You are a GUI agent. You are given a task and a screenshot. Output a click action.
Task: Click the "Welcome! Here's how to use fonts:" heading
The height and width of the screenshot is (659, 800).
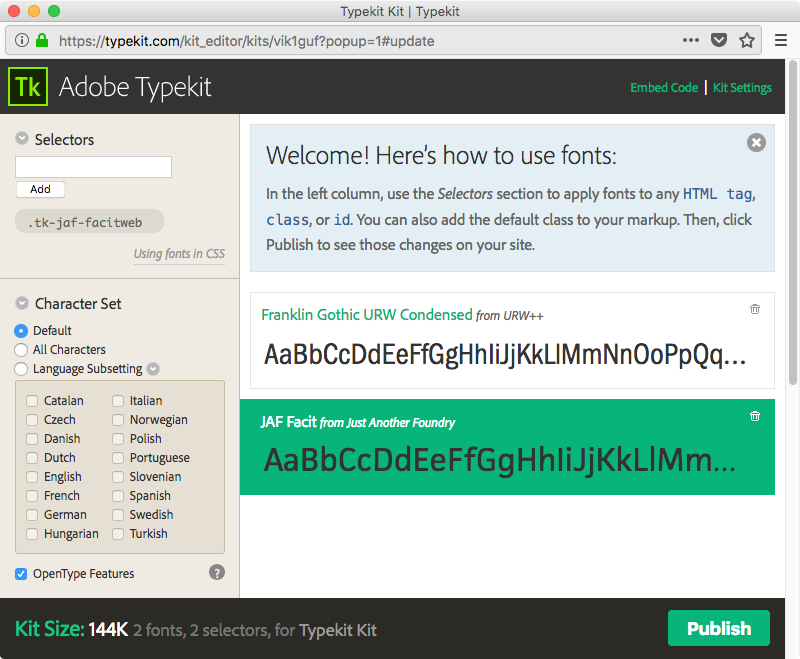(441, 155)
